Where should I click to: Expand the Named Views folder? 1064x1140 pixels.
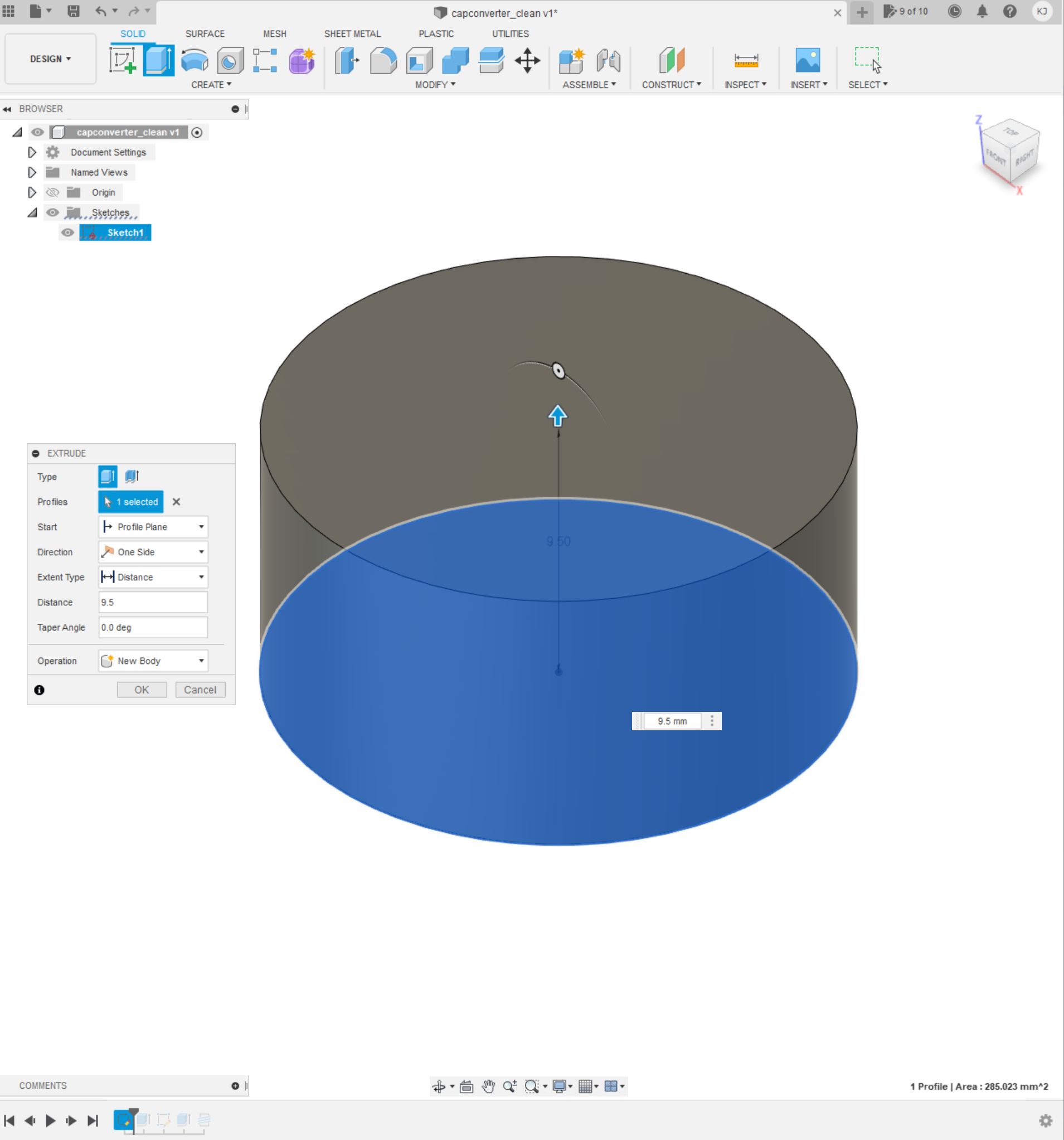pyautogui.click(x=32, y=173)
